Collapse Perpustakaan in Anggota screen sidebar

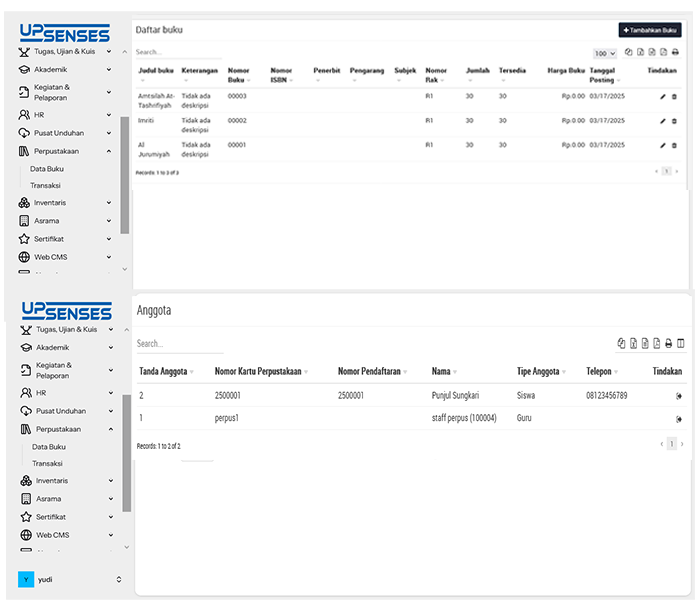(x=111, y=429)
